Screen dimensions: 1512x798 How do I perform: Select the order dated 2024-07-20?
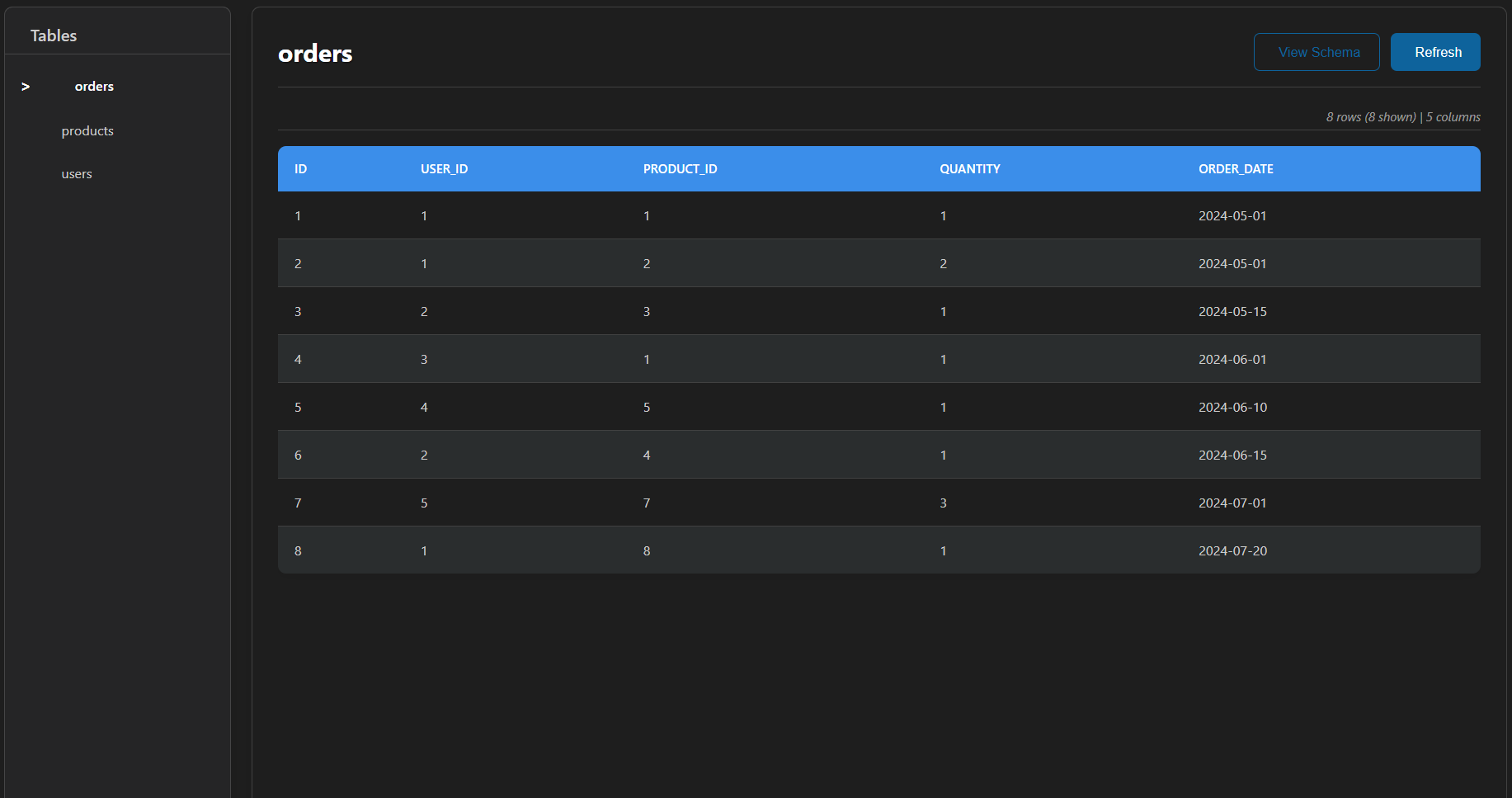coord(742,550)
